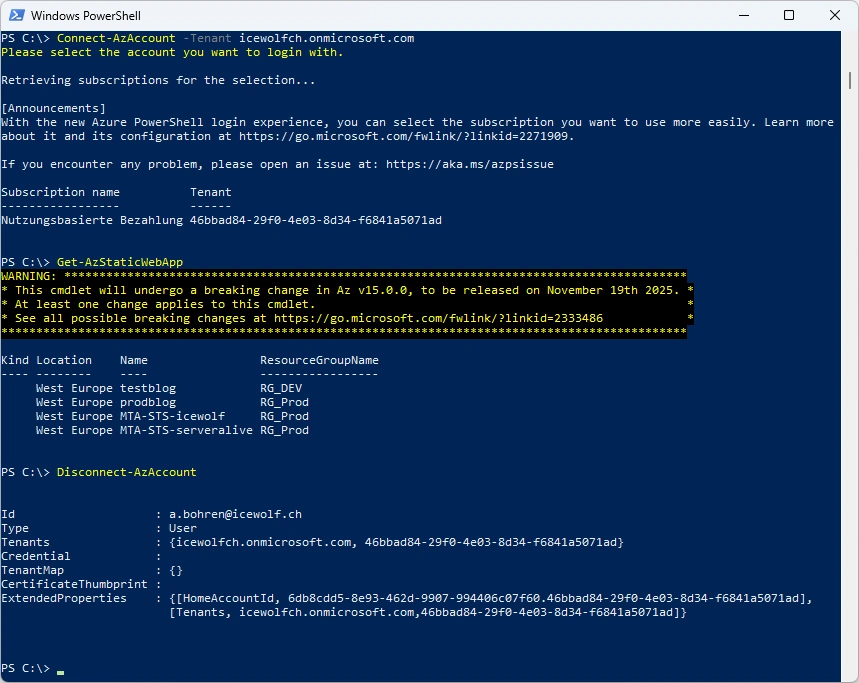Click the MTA-STS-serveralive row name
859x683 pixels.
(x=186, y=430)
